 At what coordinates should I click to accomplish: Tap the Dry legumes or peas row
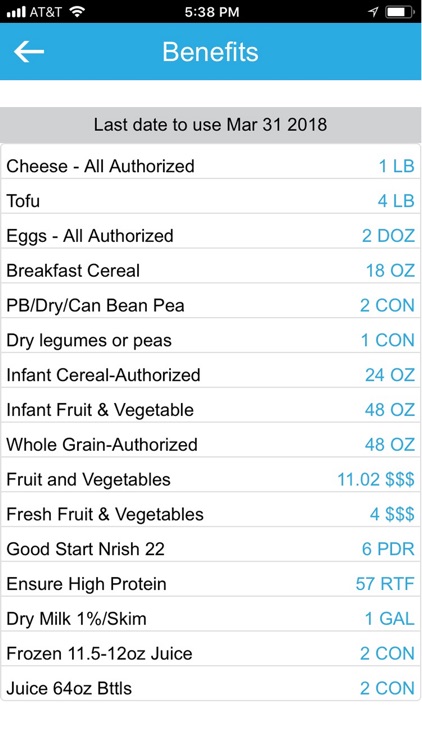[211, 341]
